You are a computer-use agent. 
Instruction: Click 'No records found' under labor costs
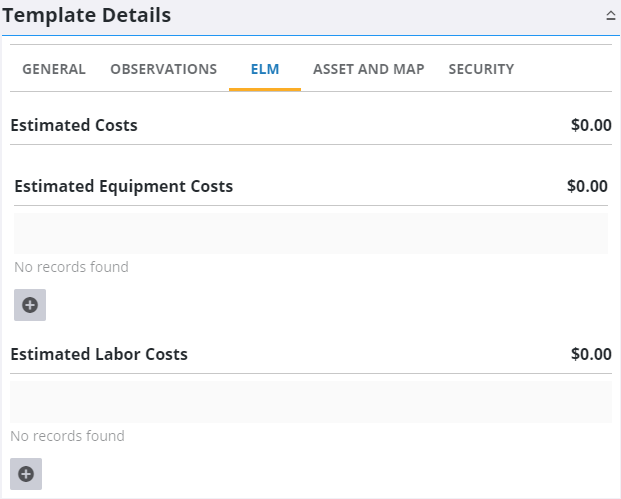point(67,436)
